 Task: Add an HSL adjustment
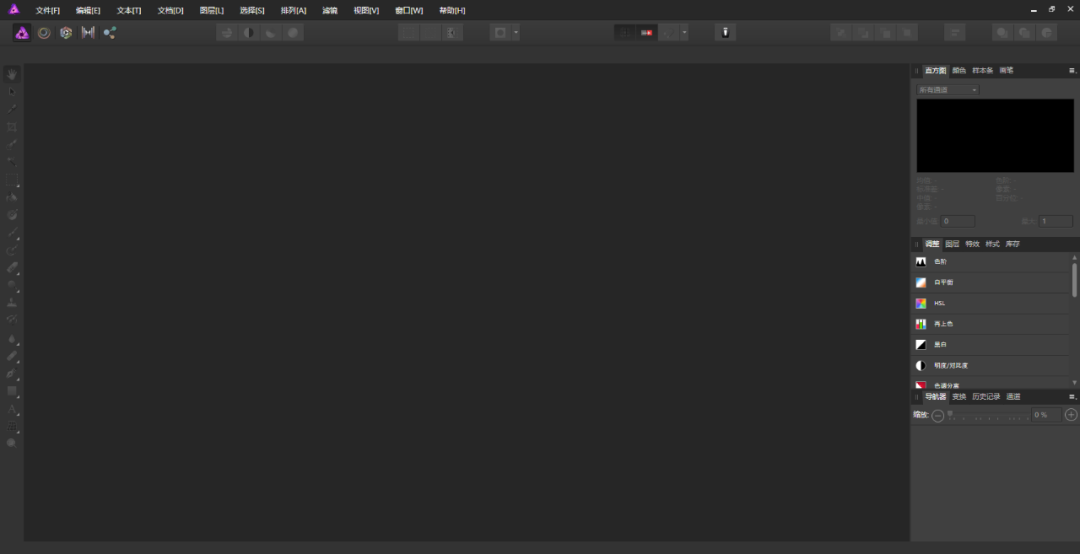tap(940, 303)
